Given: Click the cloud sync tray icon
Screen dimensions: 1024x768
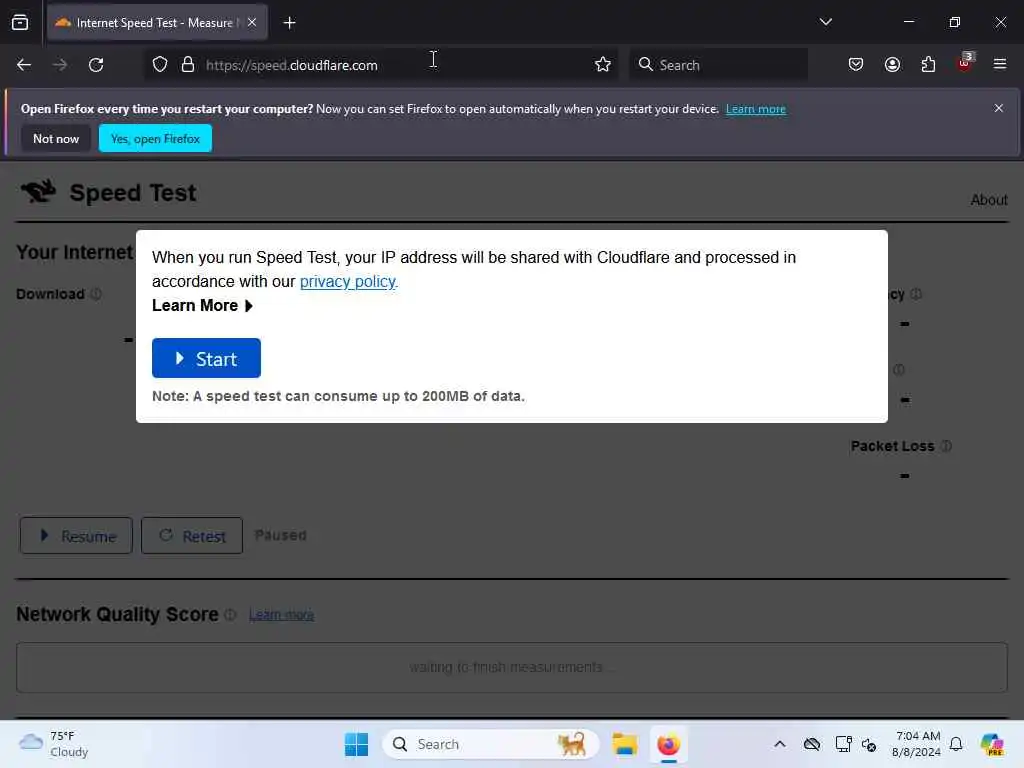Looking at the screenshot, I should [812, 744].
